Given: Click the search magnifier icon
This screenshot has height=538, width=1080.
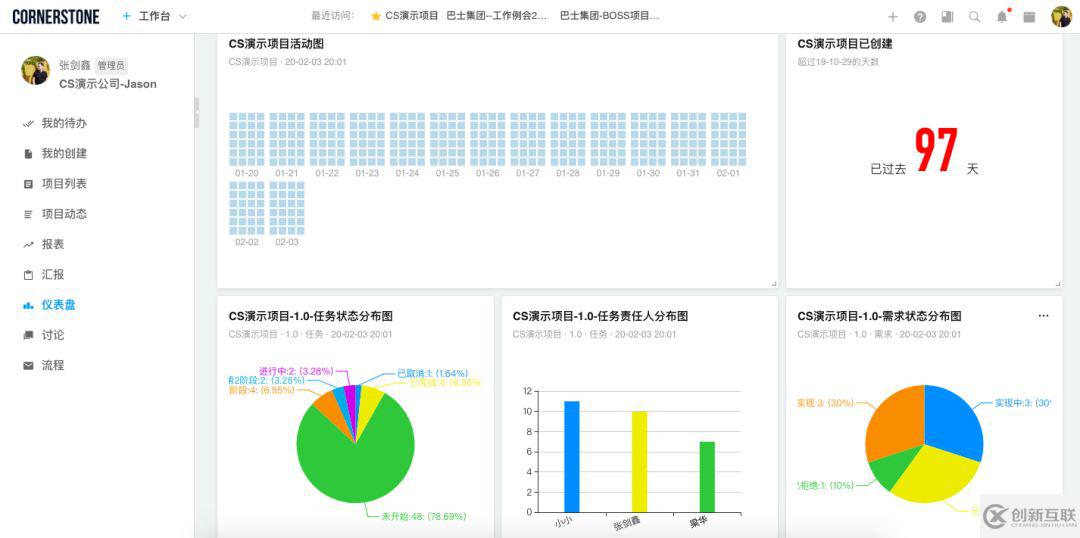Looking at the screenshot, I should [975, 17].
